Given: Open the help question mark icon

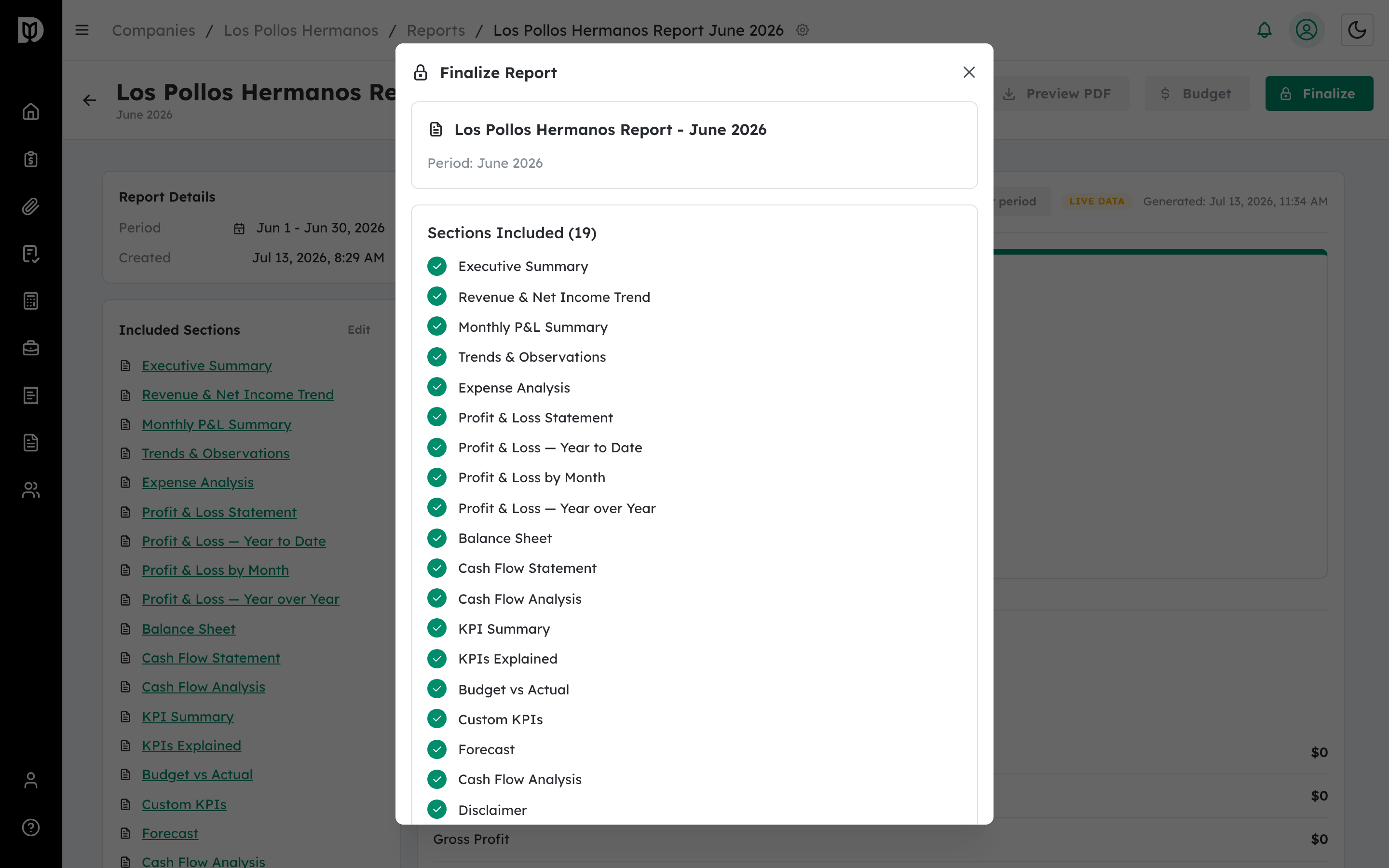Looking at the screenshot, I should (x=31, y=827).
